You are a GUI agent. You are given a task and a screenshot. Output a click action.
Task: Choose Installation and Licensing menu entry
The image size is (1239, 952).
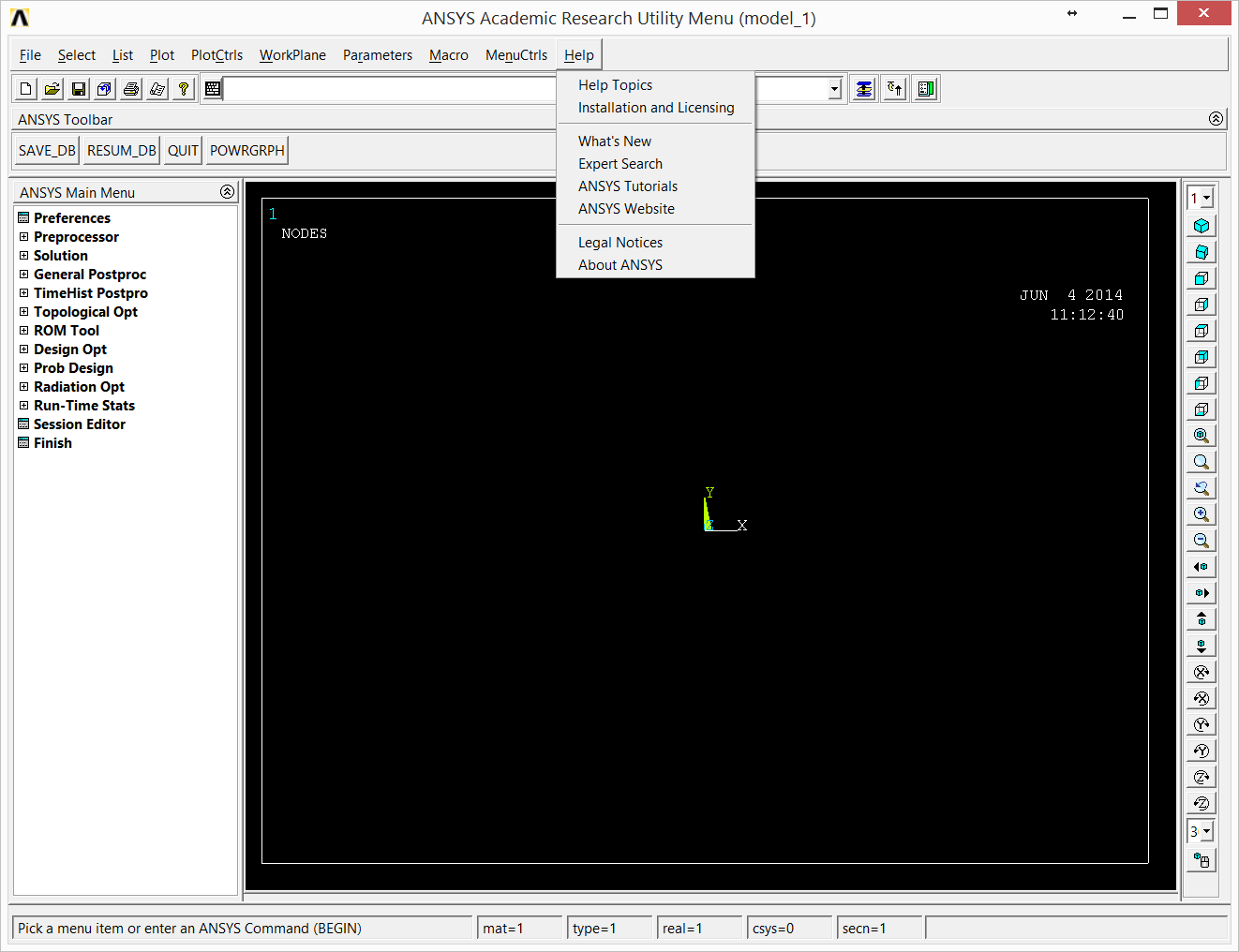click(655, 108)
